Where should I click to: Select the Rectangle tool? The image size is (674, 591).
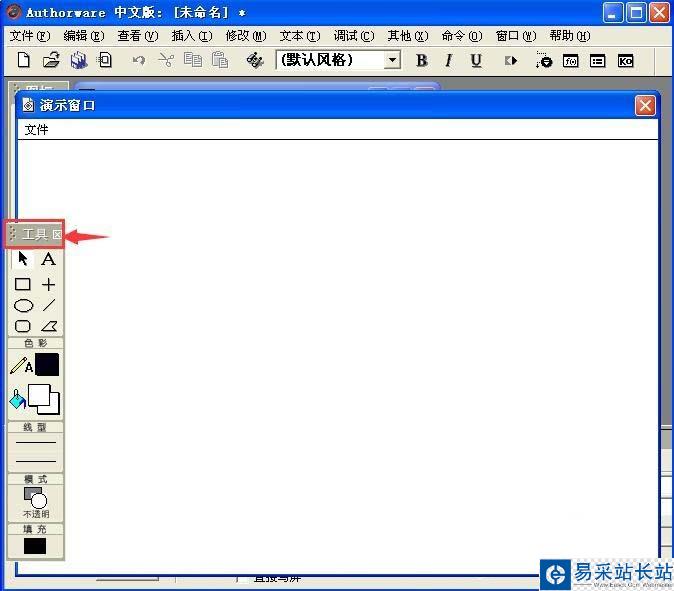(23, 285)
